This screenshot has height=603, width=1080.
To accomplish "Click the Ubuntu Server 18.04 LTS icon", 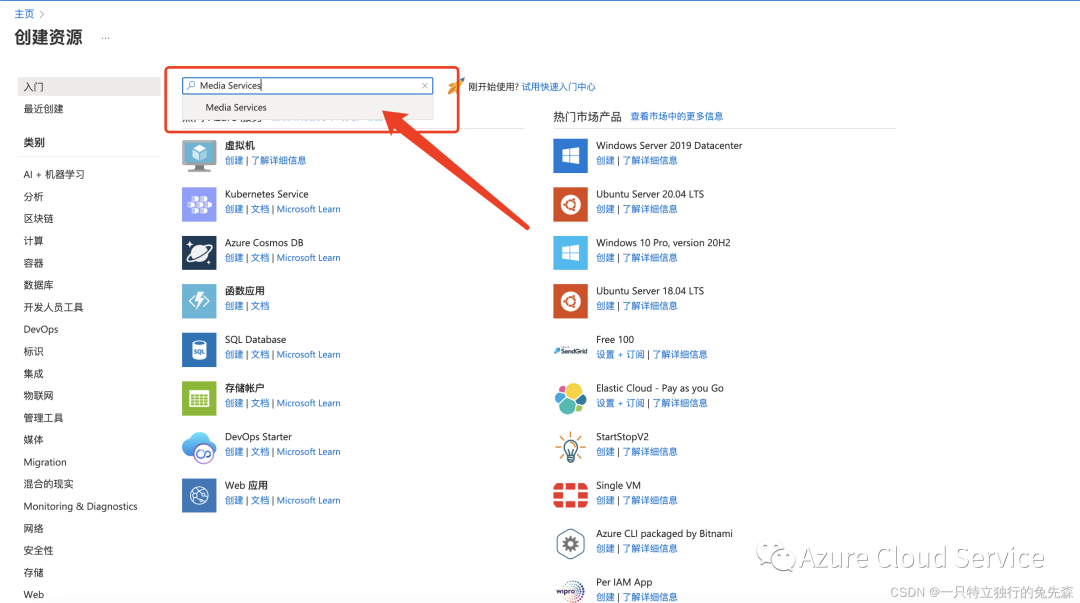I will pos(570,301).
